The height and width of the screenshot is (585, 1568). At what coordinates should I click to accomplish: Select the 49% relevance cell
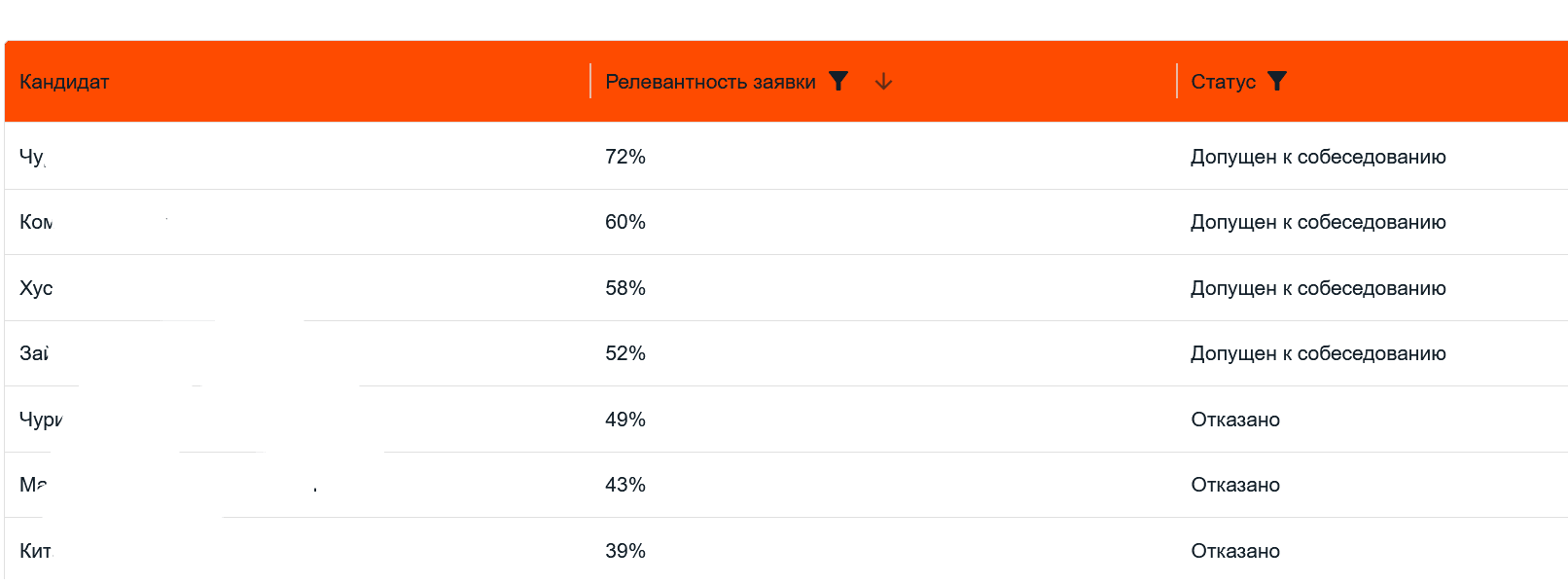625,420
